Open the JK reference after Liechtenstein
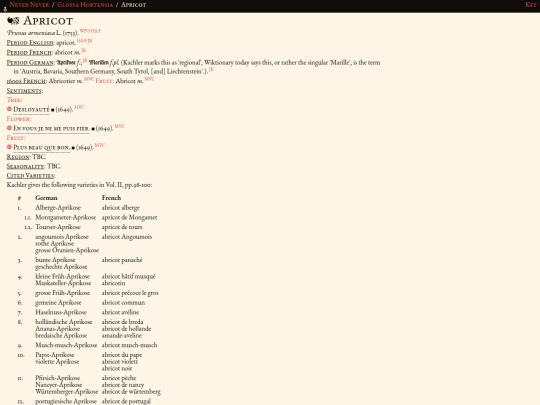 (x=211, y=69)
